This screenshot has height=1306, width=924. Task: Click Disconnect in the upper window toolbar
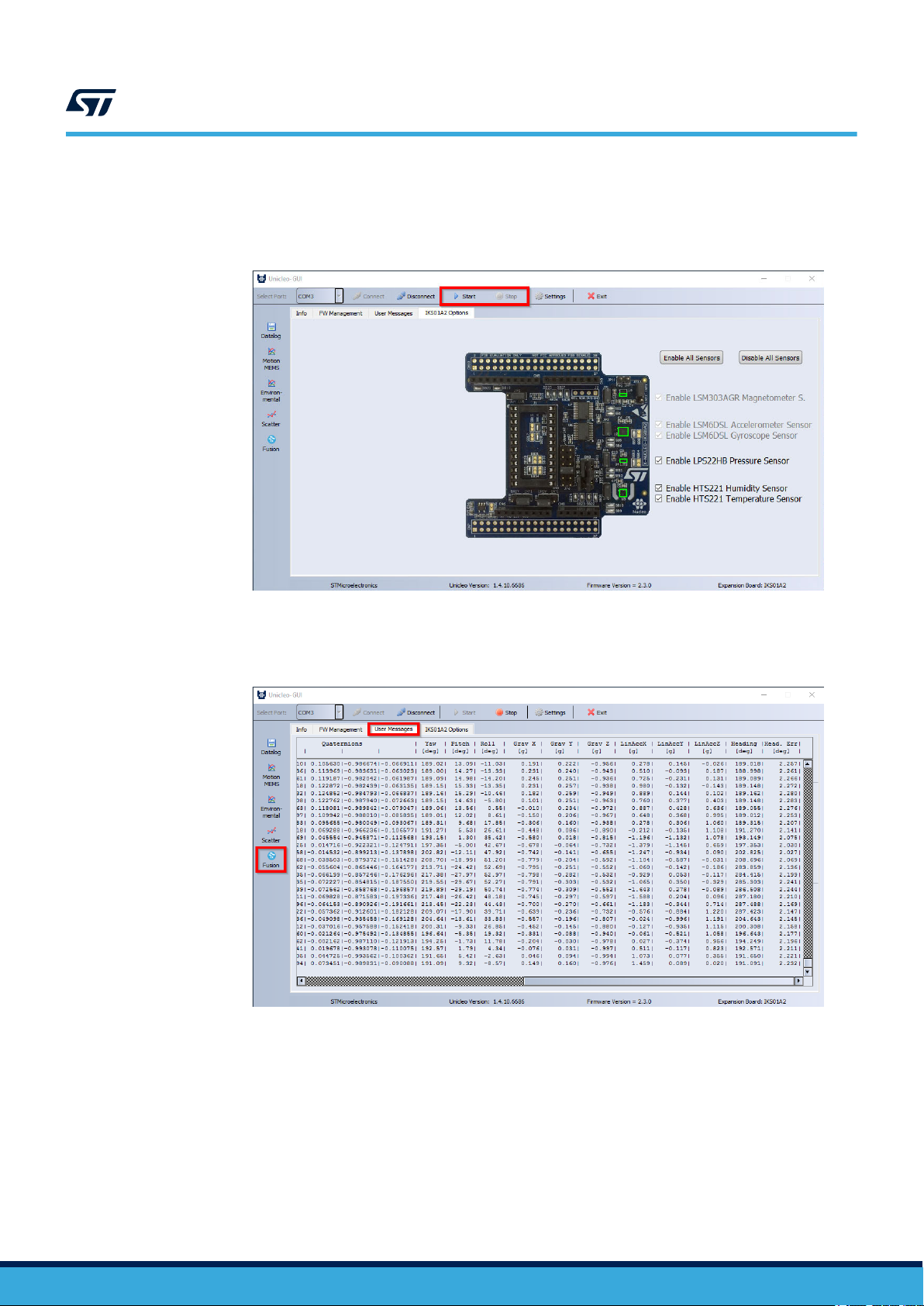[x=416, y=296]
